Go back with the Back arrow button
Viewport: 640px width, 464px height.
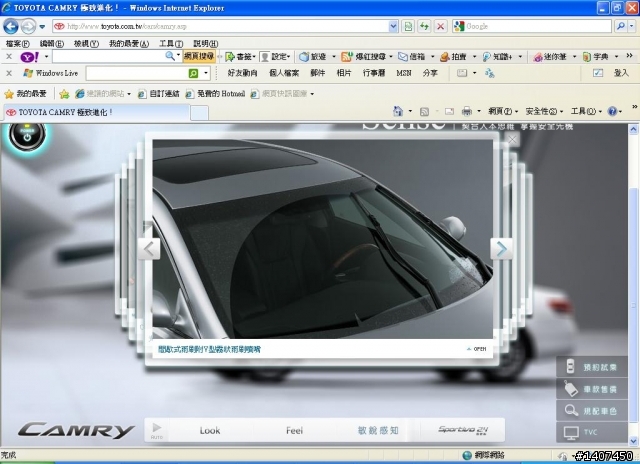pos(11,27)
